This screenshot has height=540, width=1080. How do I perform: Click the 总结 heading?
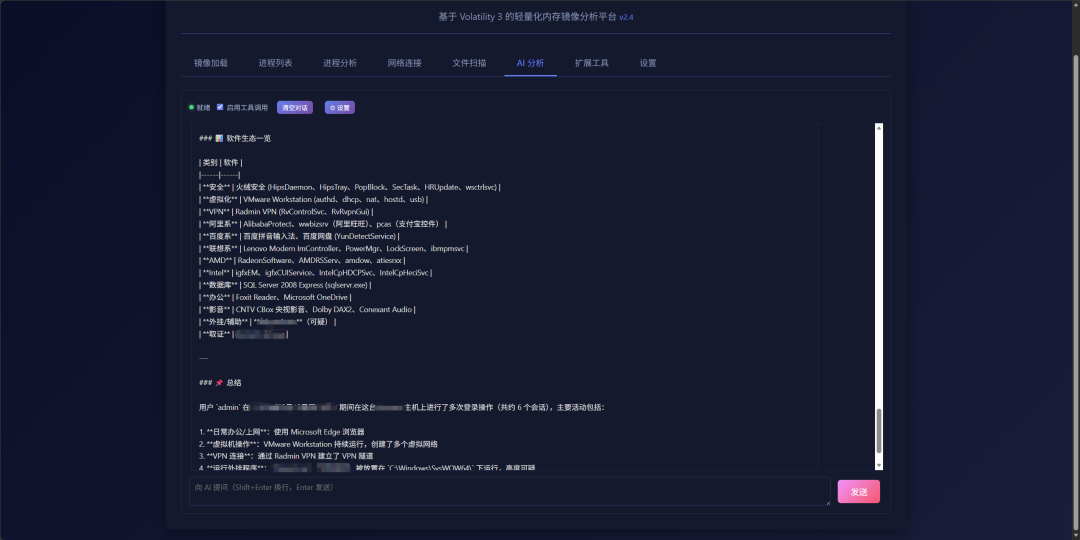pos(233,383)
